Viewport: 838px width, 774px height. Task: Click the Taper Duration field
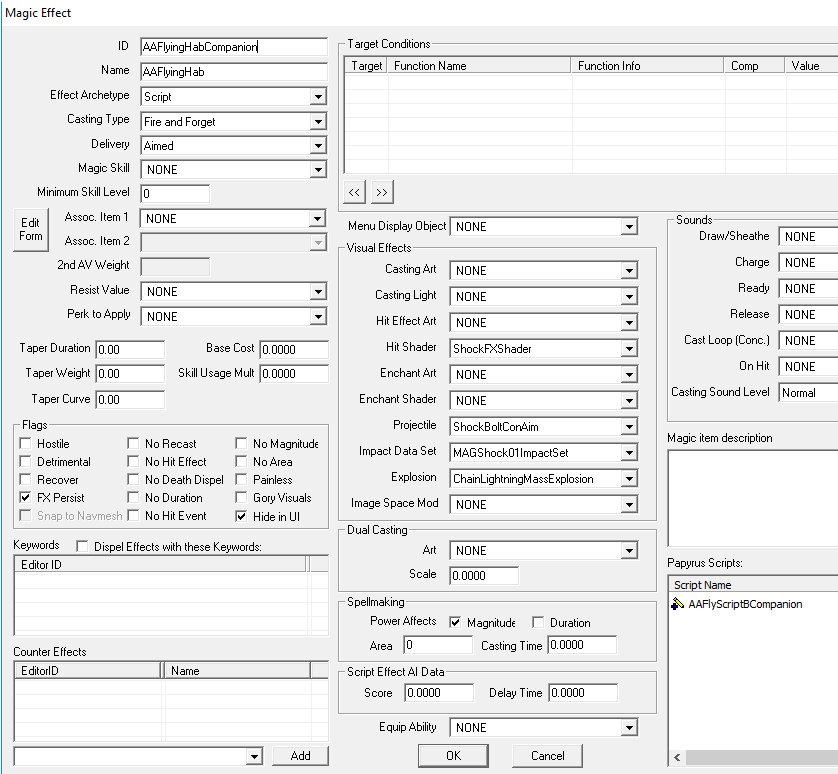click(x=130, y=350)
